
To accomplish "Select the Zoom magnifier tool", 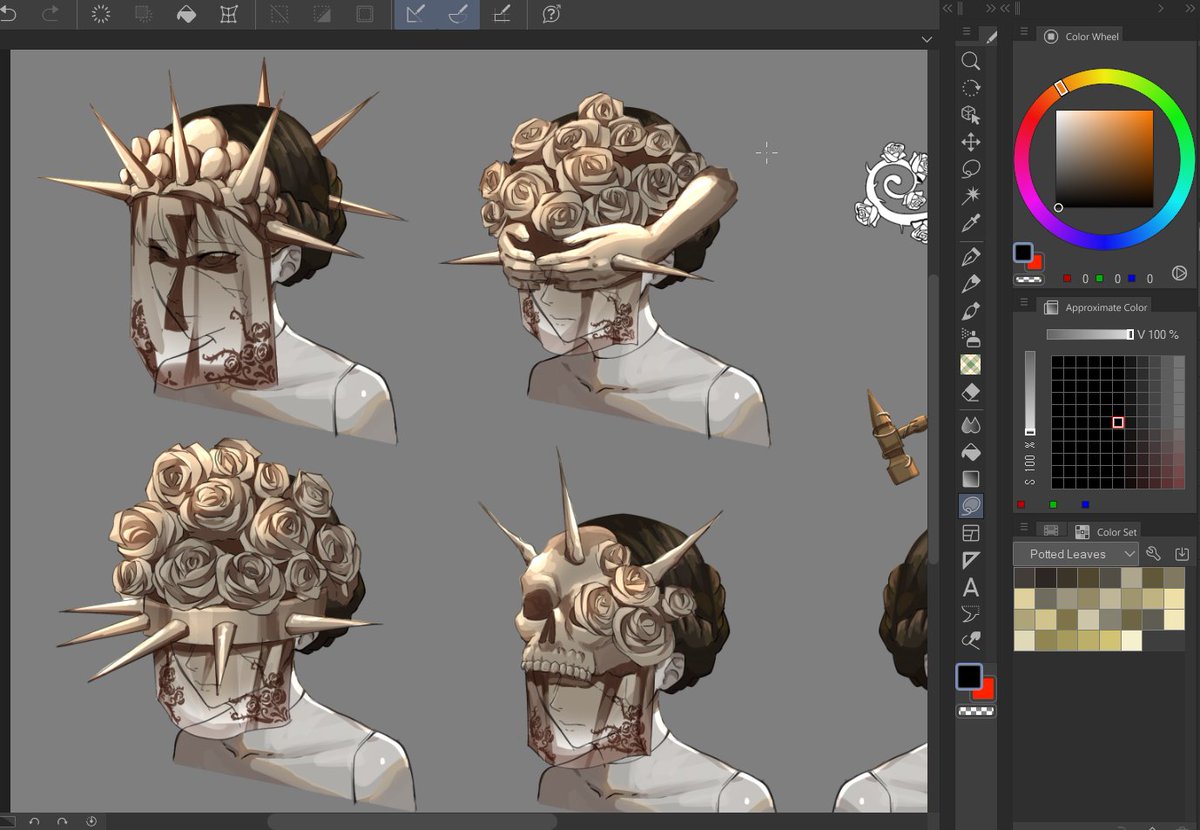I will (971, 62).
